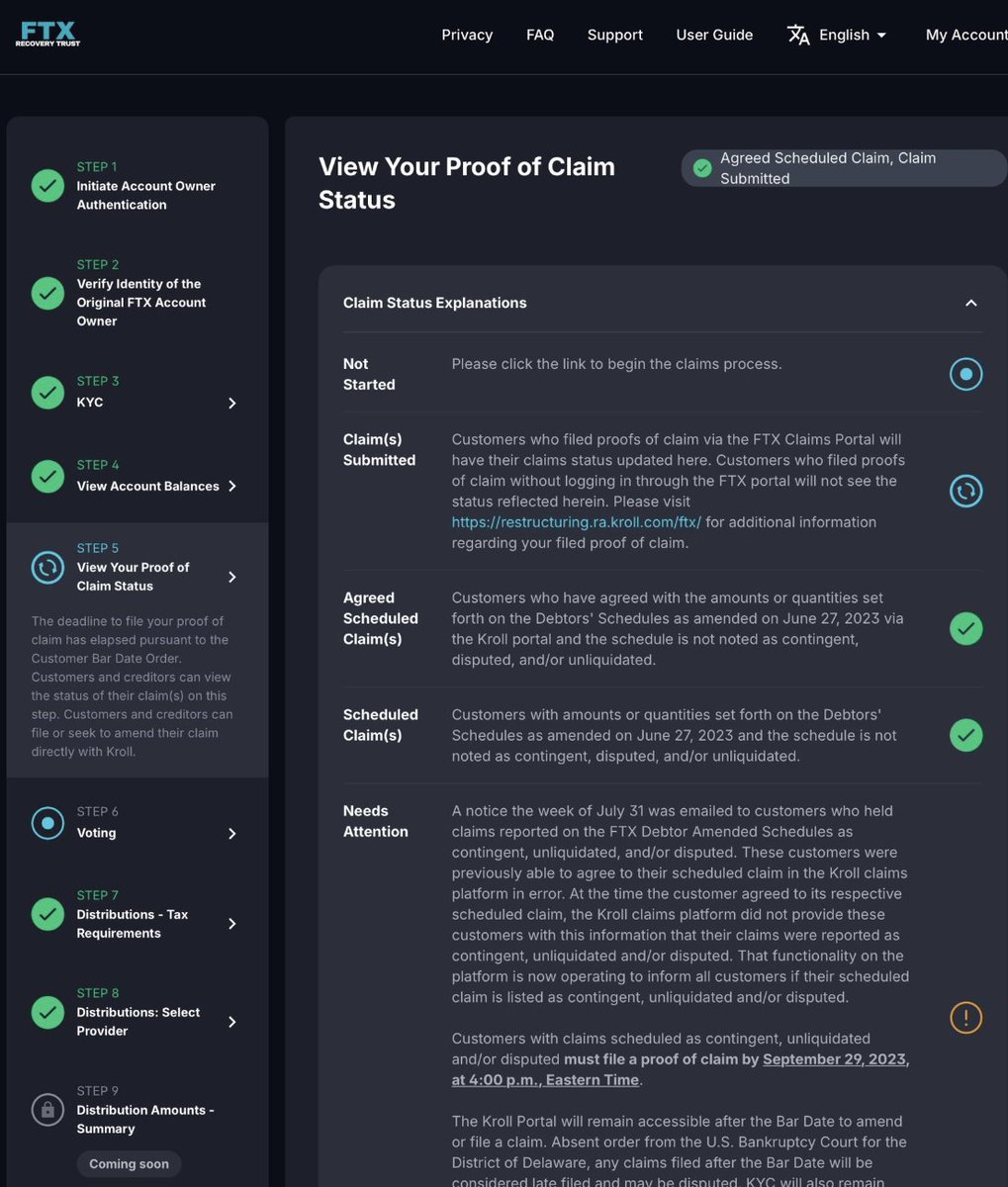This screenshot has height=1187, width=1008.
Task: Click the Agreed Scheduled Claim(s) green check icon
Action: click(966, 628)
